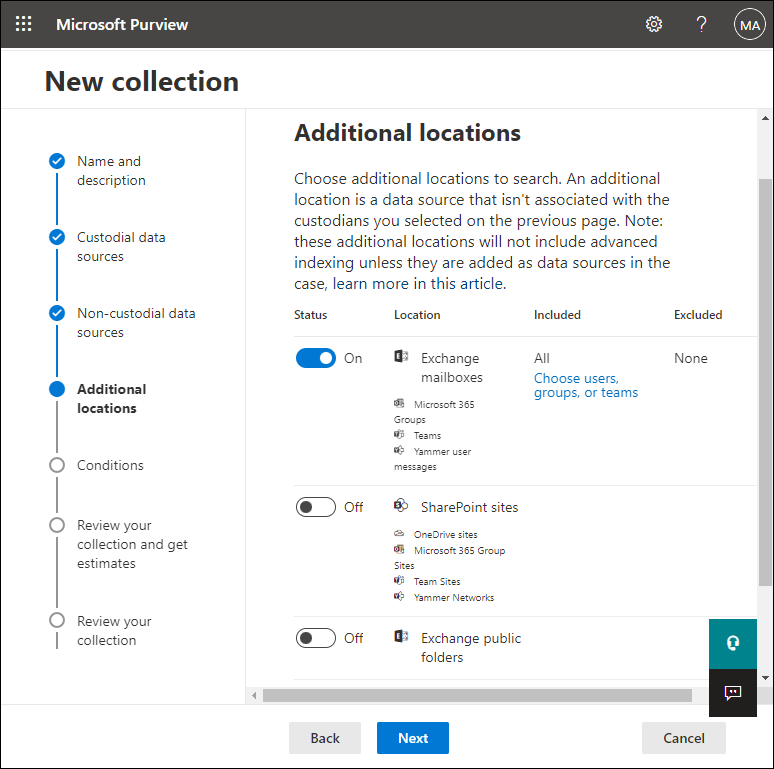Open the Settings gear icon
774x769 pixels.
pyautogui.click(x=654, y=24)
